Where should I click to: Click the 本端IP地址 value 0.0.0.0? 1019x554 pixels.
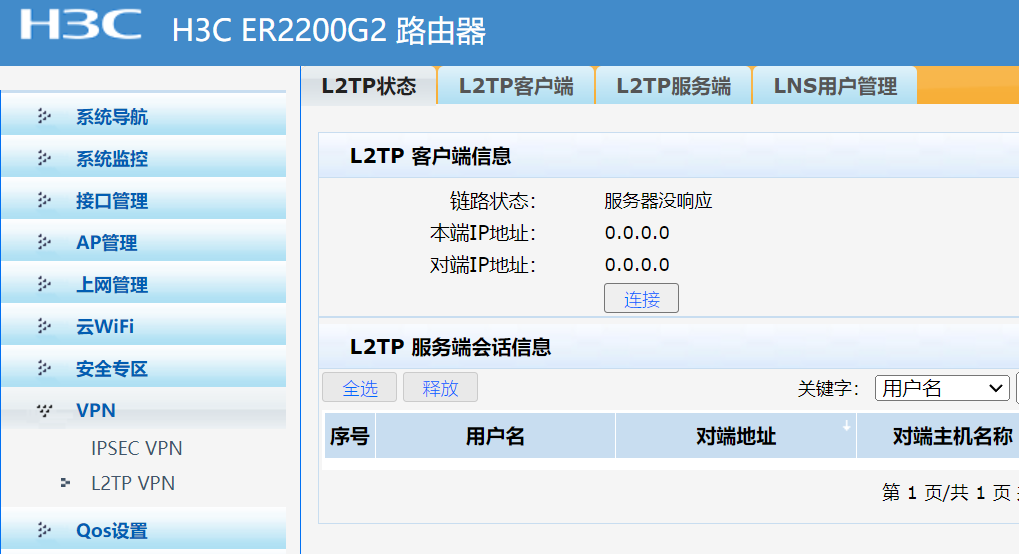[x=637, y=233]
